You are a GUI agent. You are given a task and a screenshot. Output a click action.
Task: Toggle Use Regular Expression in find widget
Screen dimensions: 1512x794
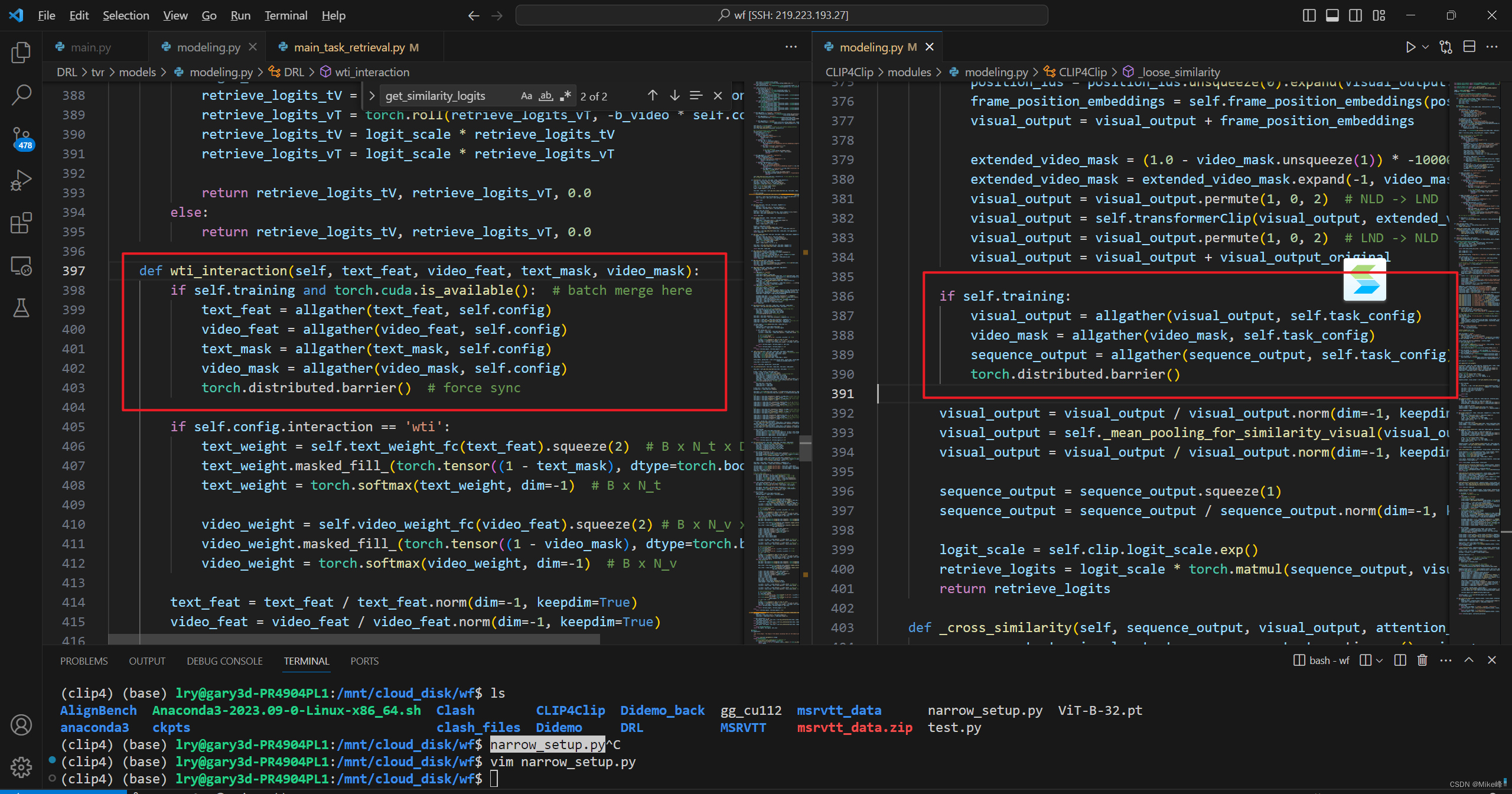coord(565,96)
